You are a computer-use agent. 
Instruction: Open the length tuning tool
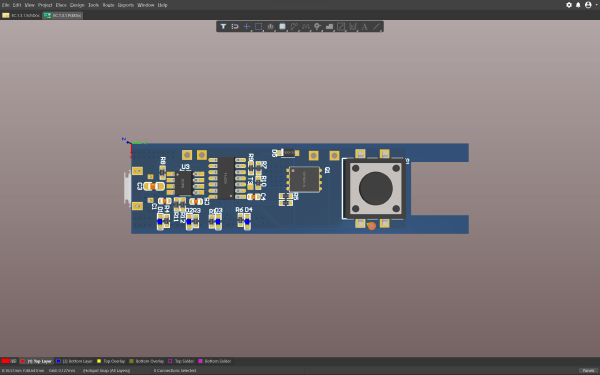[x=306, y=26]
